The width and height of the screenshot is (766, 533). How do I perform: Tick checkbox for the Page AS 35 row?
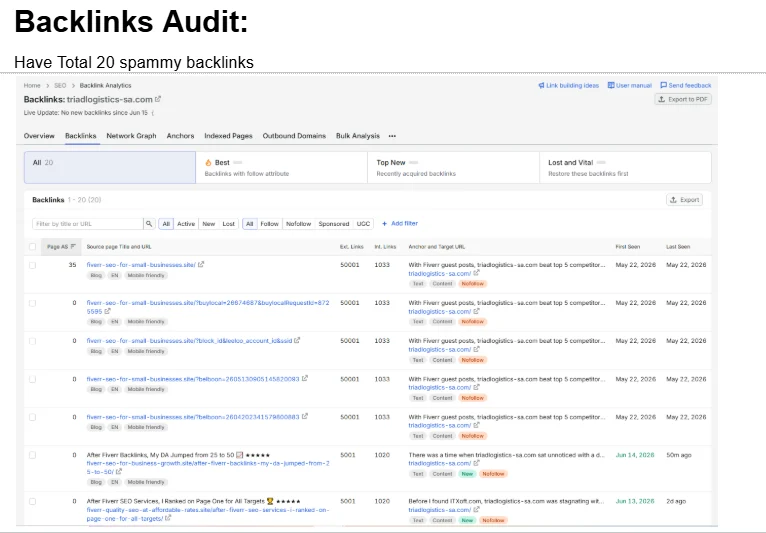[33, 265]
